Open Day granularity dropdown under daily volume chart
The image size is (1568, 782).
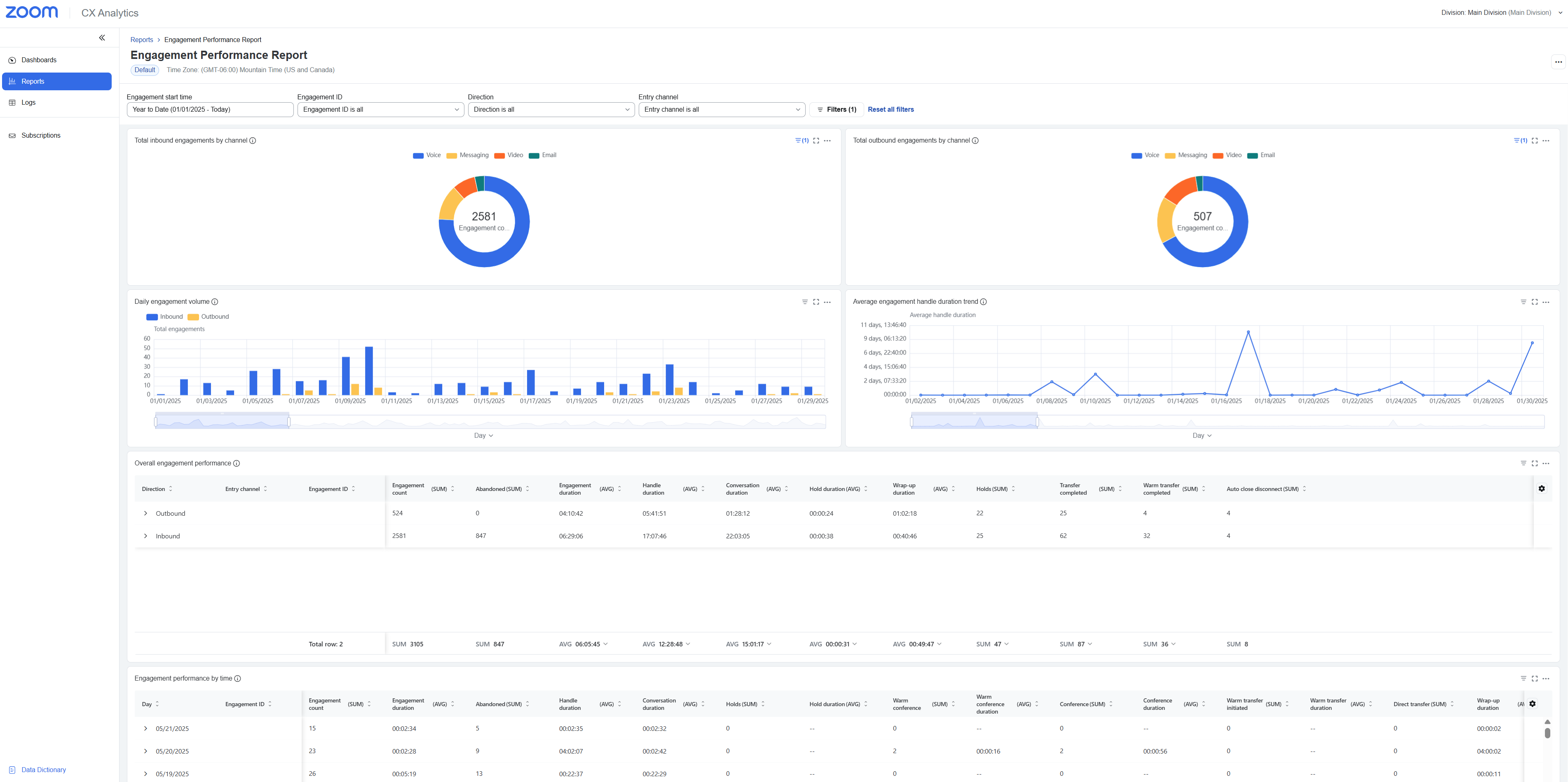(483, 435)
